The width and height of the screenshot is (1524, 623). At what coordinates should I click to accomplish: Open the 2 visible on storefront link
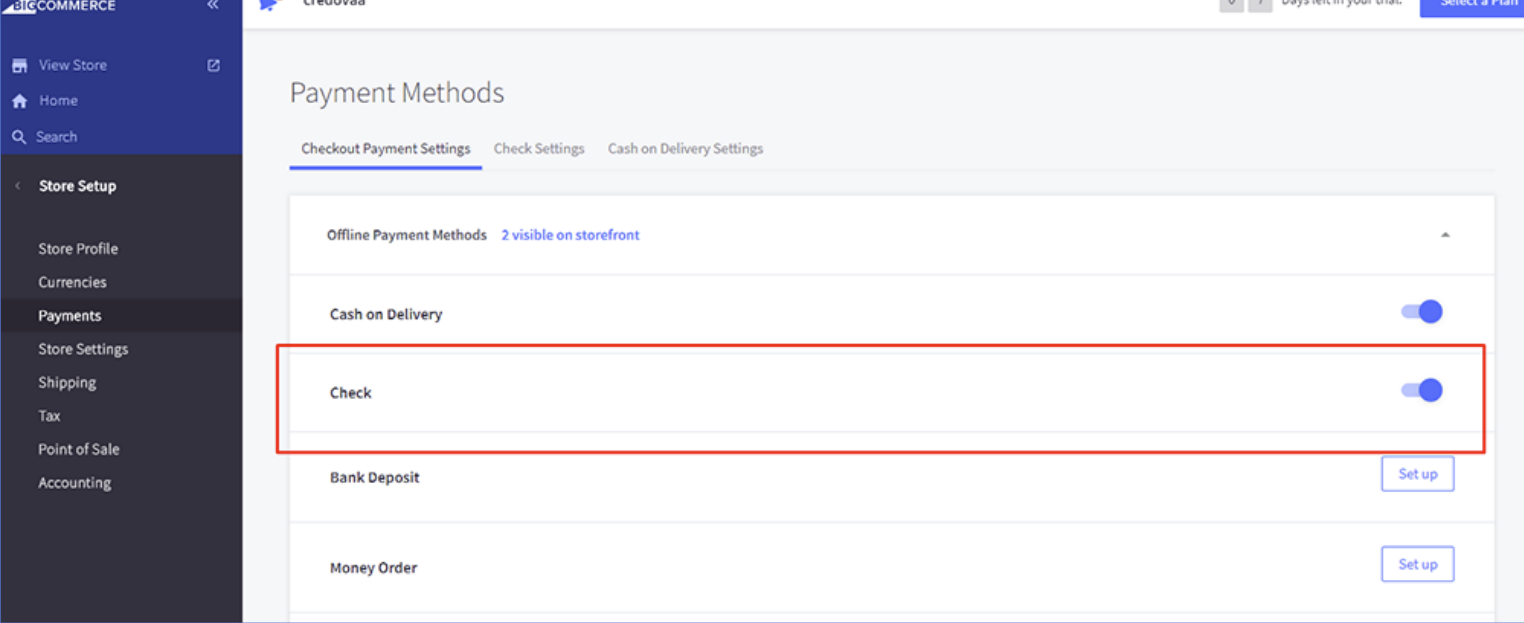coord(570,235)
